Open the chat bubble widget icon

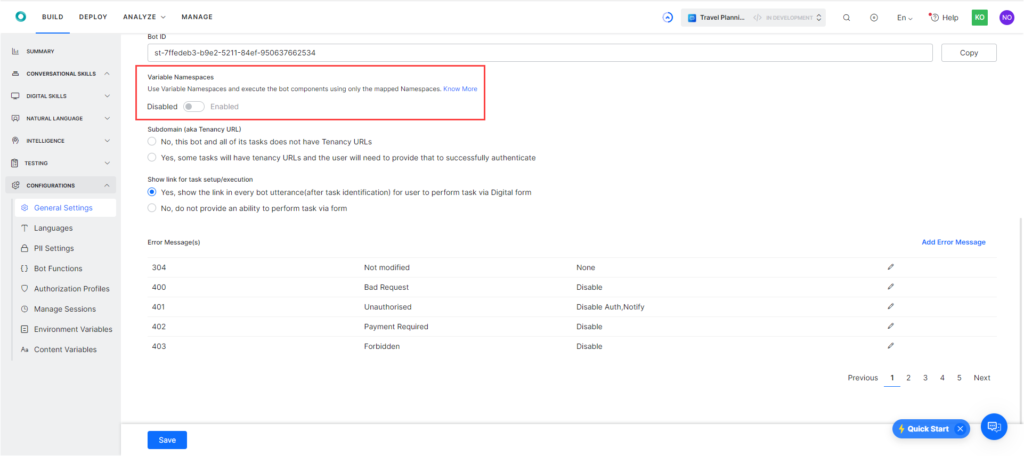tap(993, 427)
